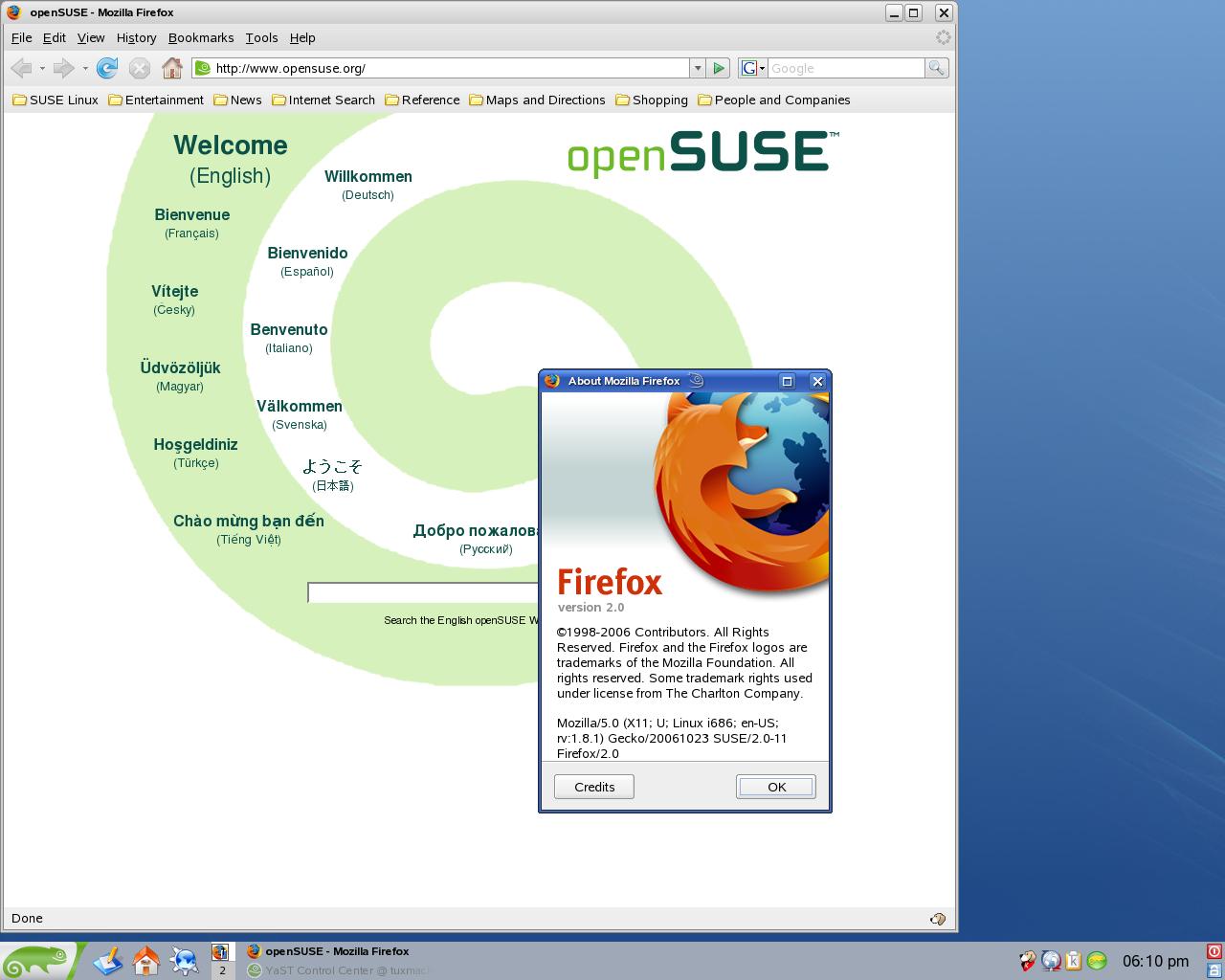This screenshot has width=1225, height=980.
Task: Click the Firefox activity throbber icon
Action: click(x=944, y=37)
